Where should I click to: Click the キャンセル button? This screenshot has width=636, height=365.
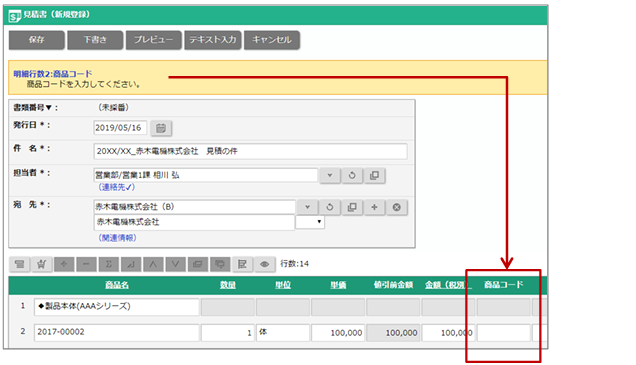click(x=272, y=40)
